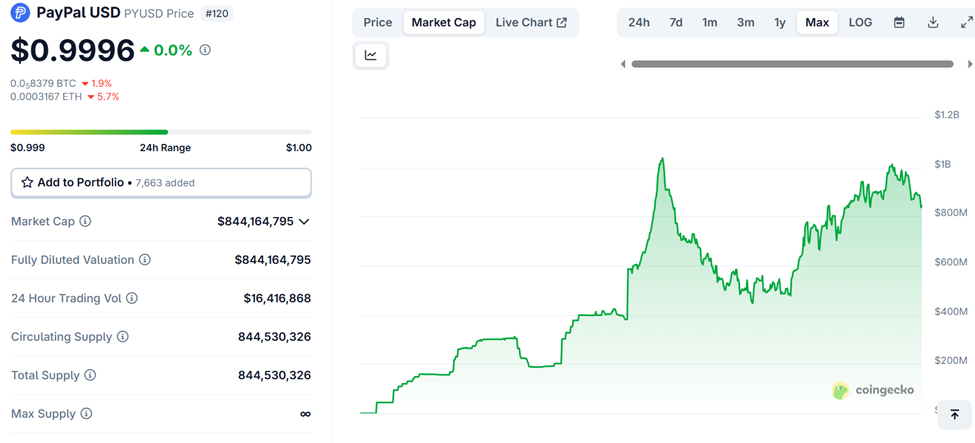
Task: Click the line chart type icon
Action: pos(371,55)
